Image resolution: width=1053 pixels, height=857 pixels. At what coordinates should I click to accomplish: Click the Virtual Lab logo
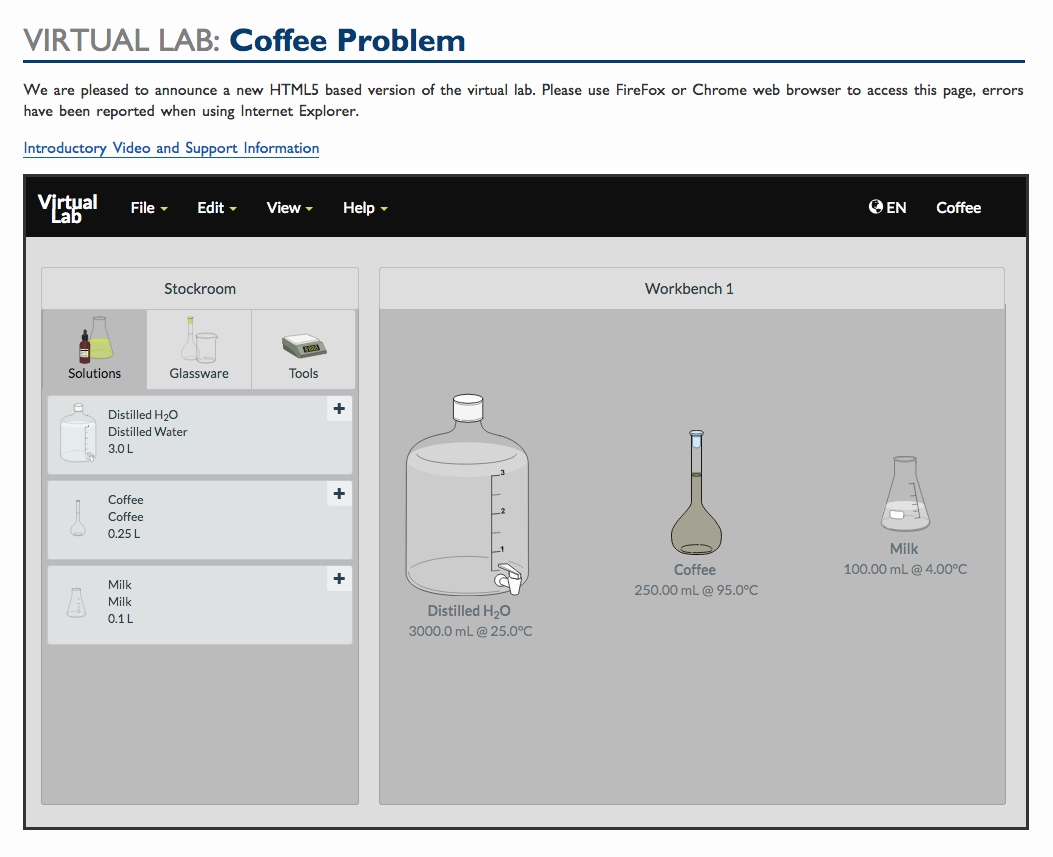click(x=66, y=207)
